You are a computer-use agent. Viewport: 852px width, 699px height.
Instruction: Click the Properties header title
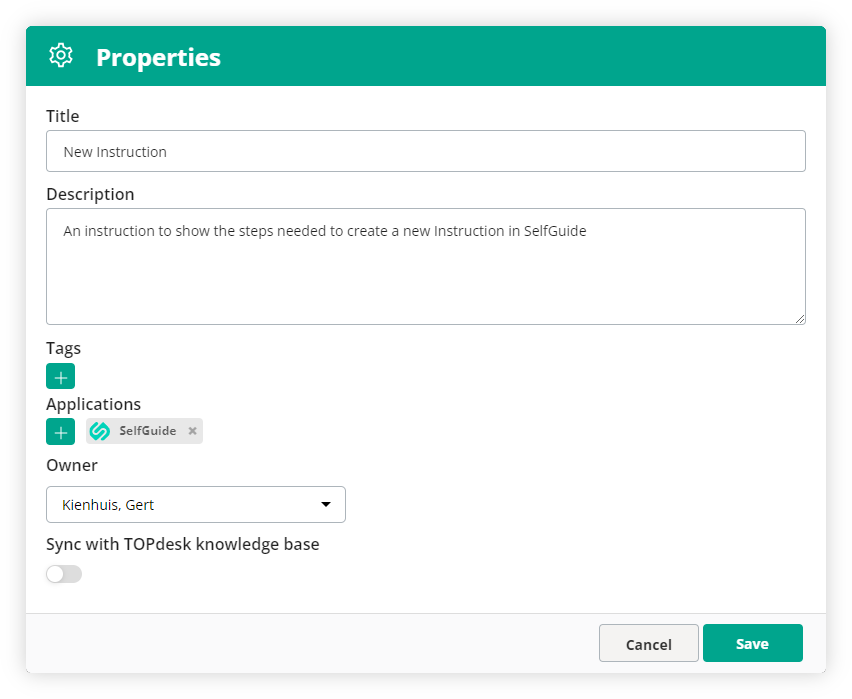click(x=158, y=57)
